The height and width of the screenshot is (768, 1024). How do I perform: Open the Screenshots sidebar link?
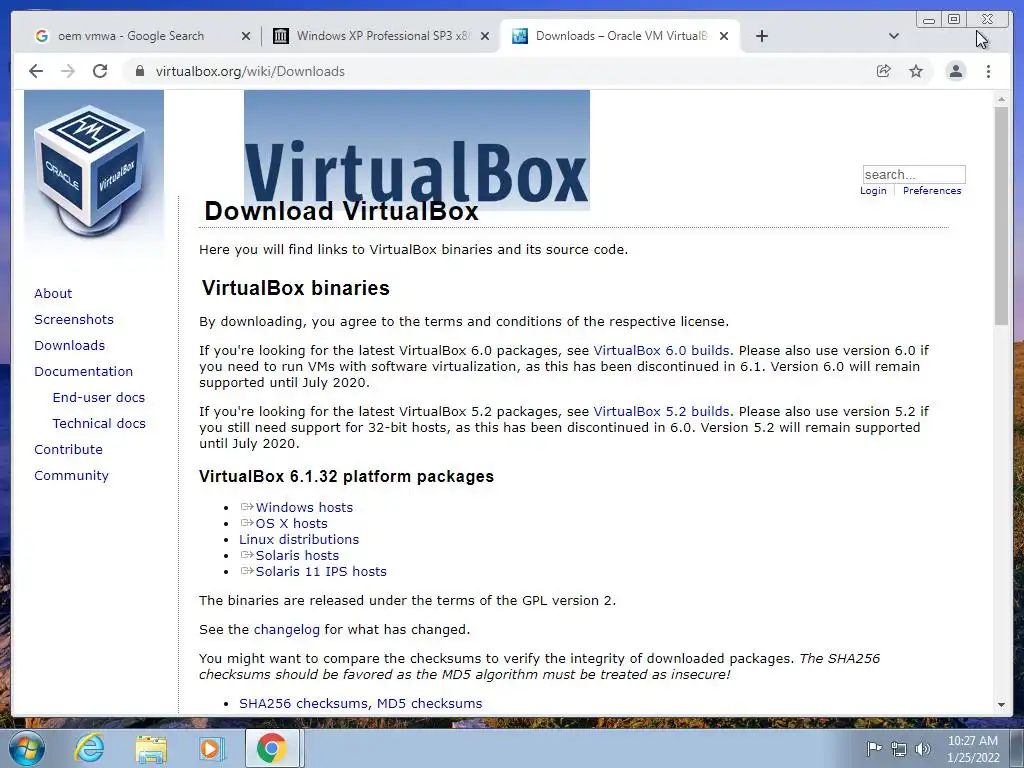(x=74, y=319)
